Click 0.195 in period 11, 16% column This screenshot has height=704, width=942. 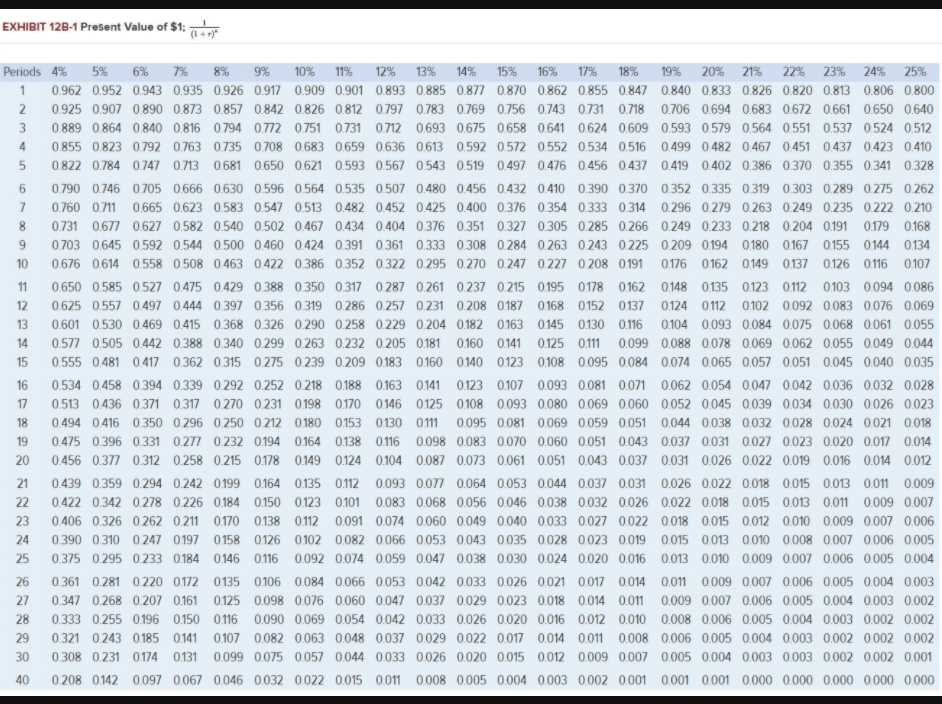[x=551, y=288]
